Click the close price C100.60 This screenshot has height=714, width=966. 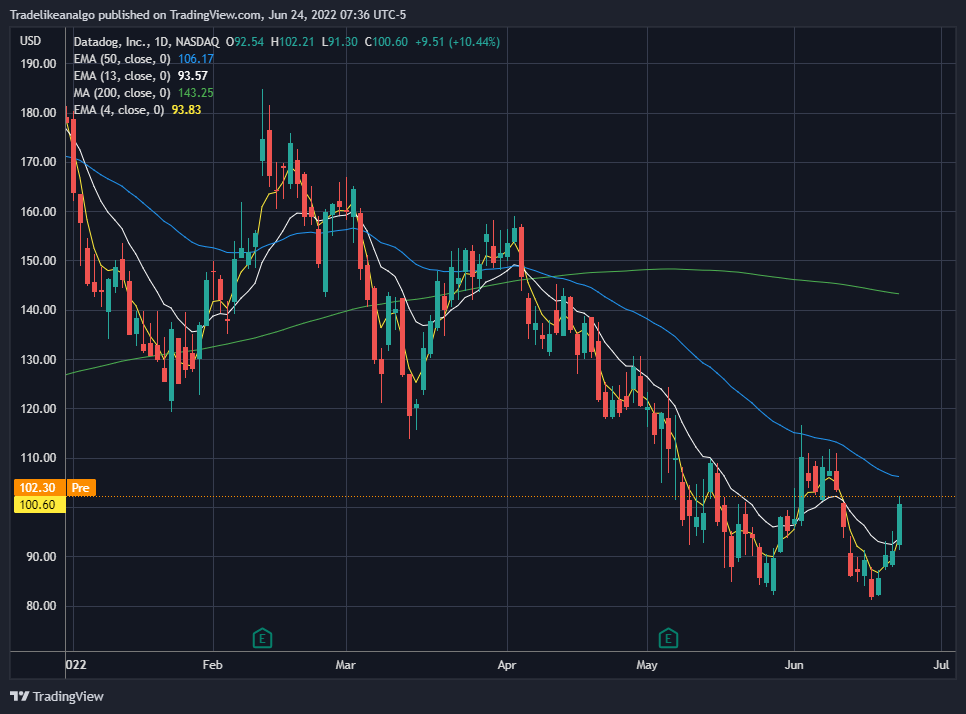pyautogui.click(x=386, y=42)
